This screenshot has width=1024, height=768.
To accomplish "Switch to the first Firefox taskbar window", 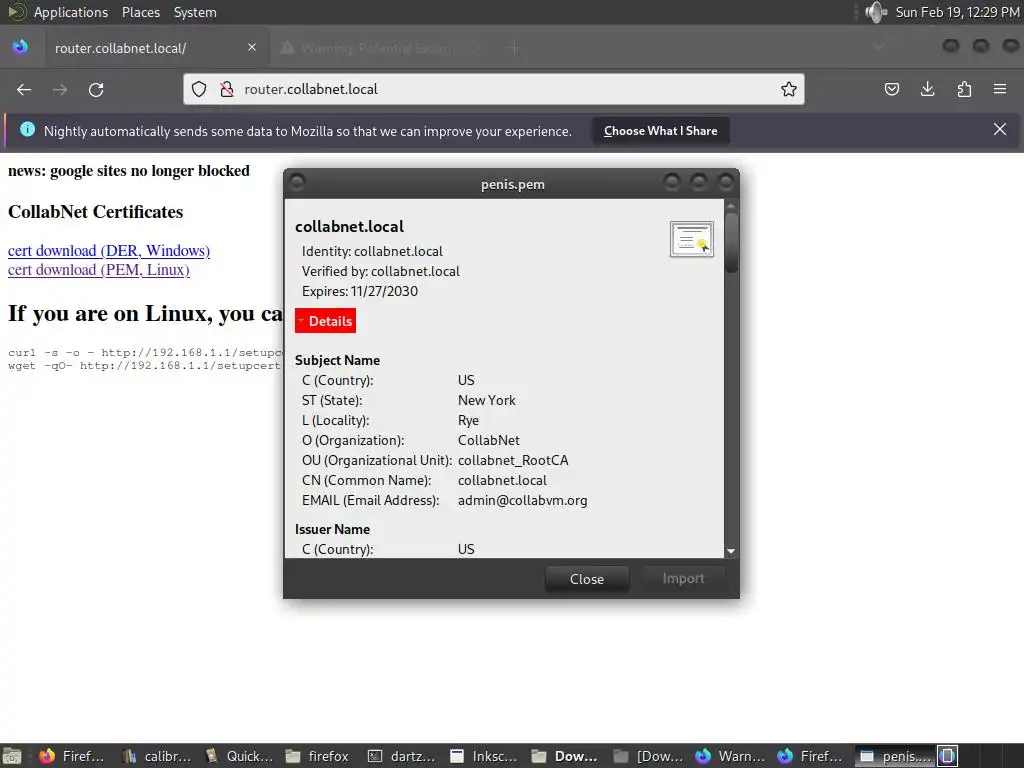I will pos(72,756).
